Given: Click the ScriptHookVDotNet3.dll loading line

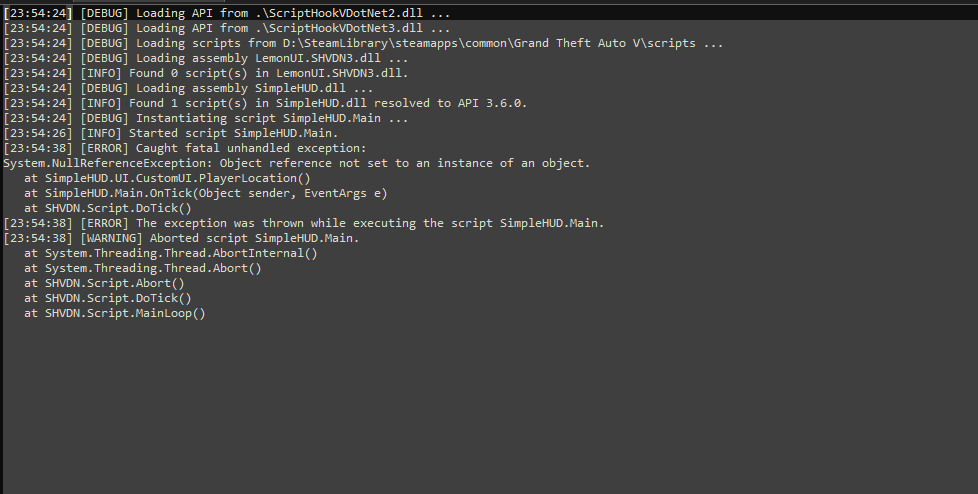Looking at the screenshot, I should [x=226, y=28].
